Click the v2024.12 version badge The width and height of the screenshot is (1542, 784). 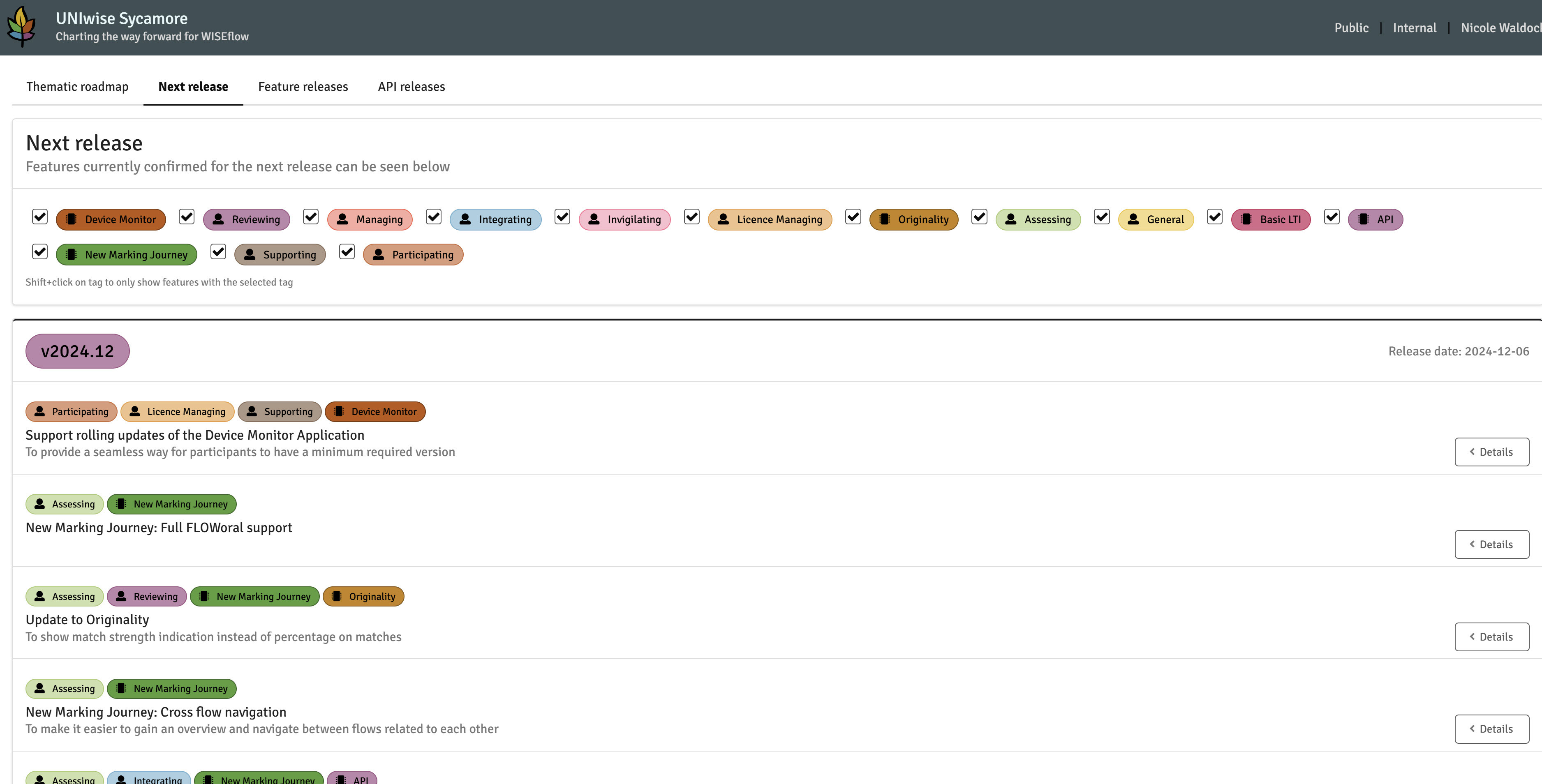(77, 351)
